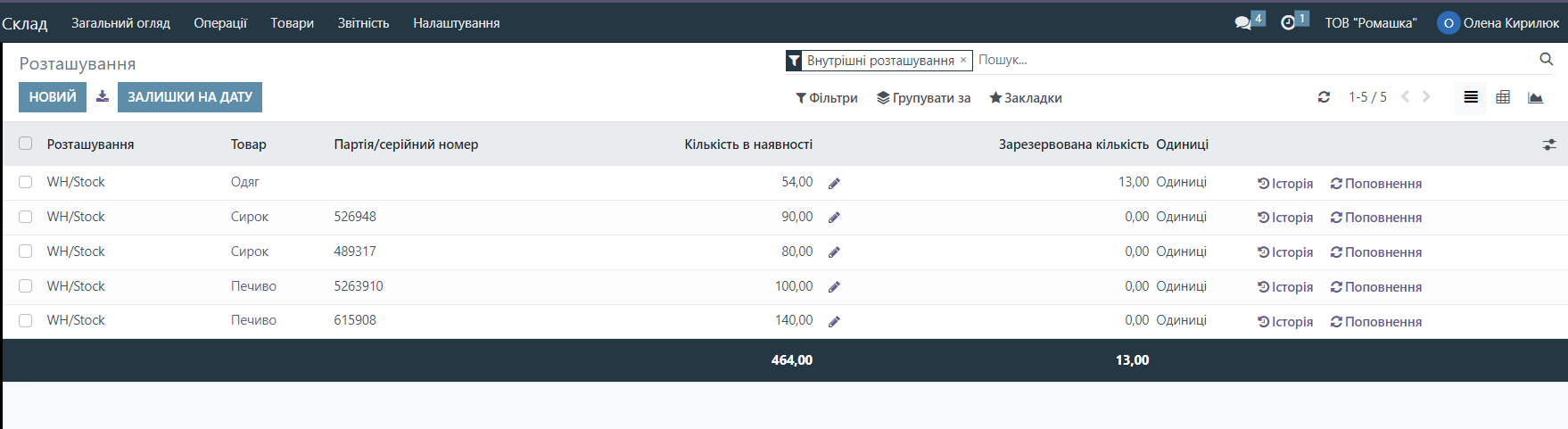Click the ЗАЛИШКИ НА ДАТУ button
The width and height of the screenshot is (1568, 429).
tap(189, 96)
